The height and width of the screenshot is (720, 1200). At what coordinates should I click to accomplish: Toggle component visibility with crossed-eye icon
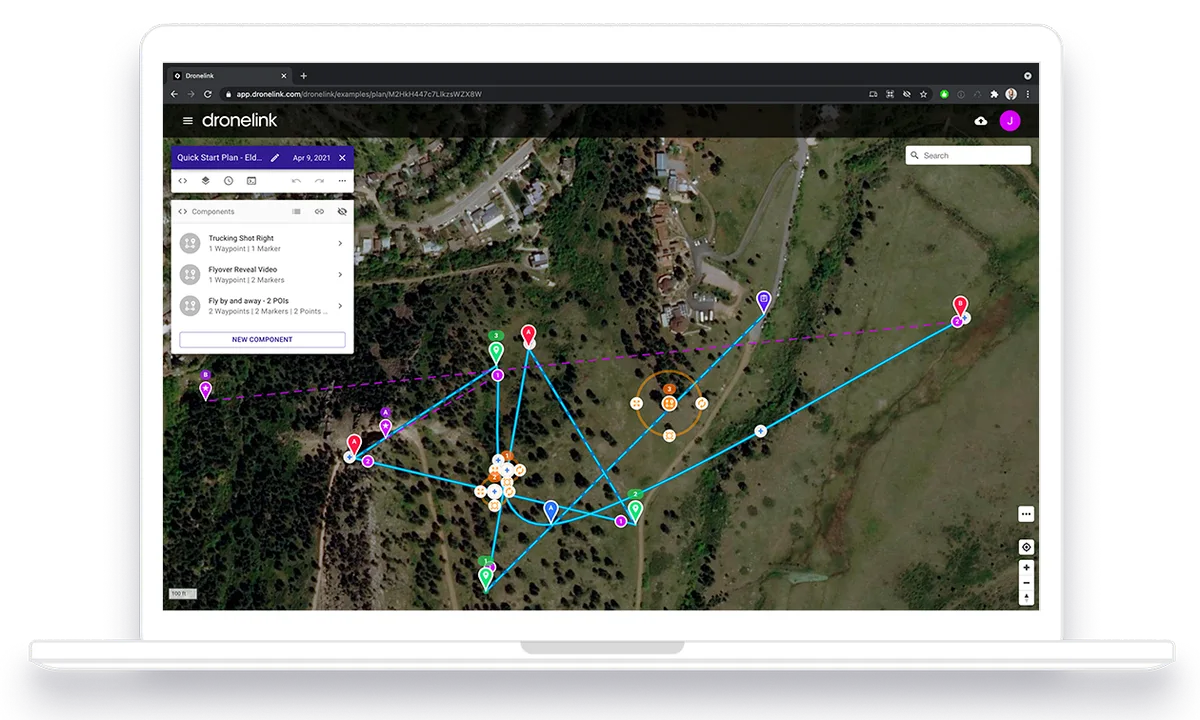click(x=342, y=212)
